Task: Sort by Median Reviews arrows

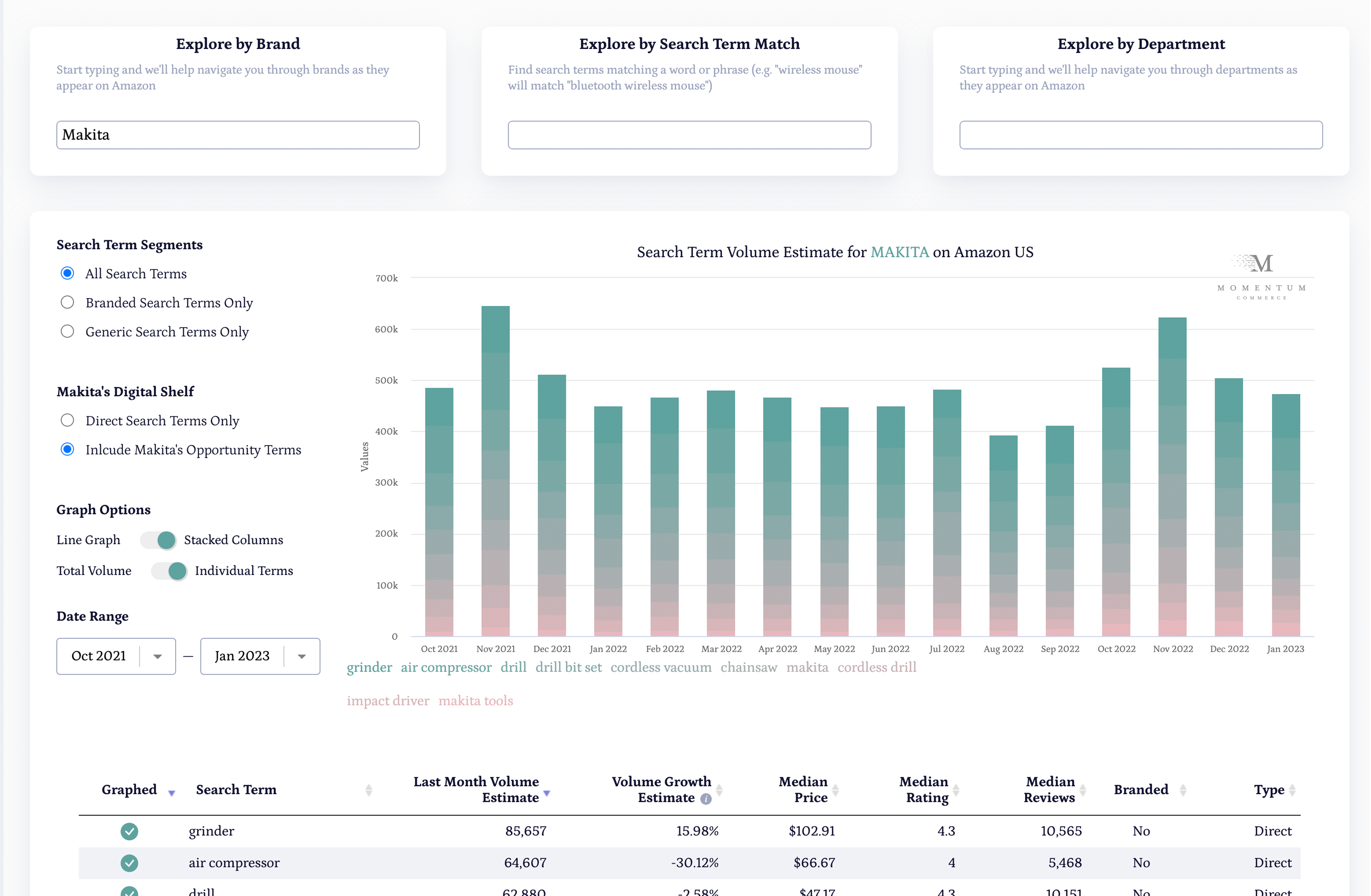Action: (1083, 790)
